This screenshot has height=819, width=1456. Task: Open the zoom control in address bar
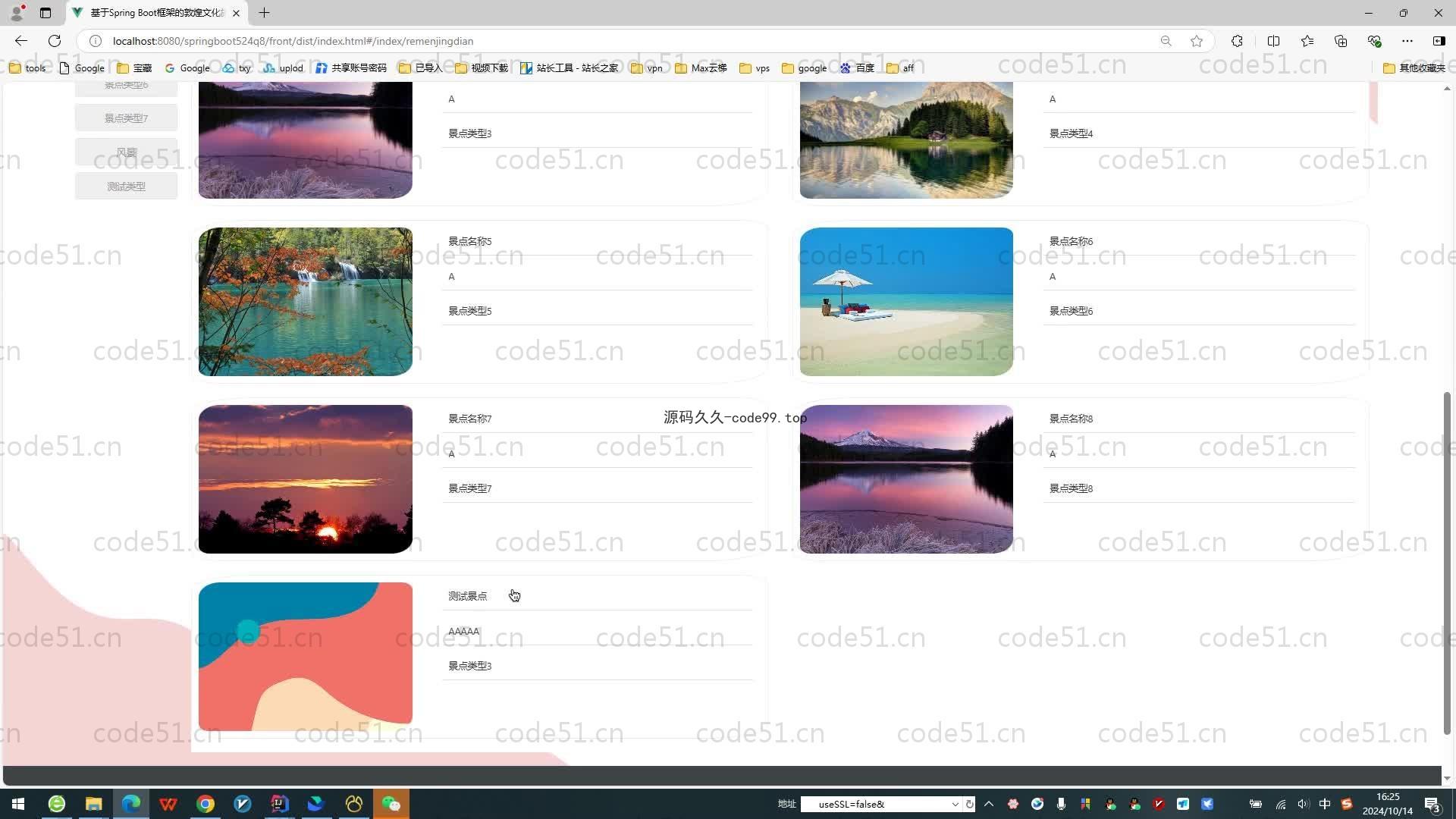point(1166,41)
